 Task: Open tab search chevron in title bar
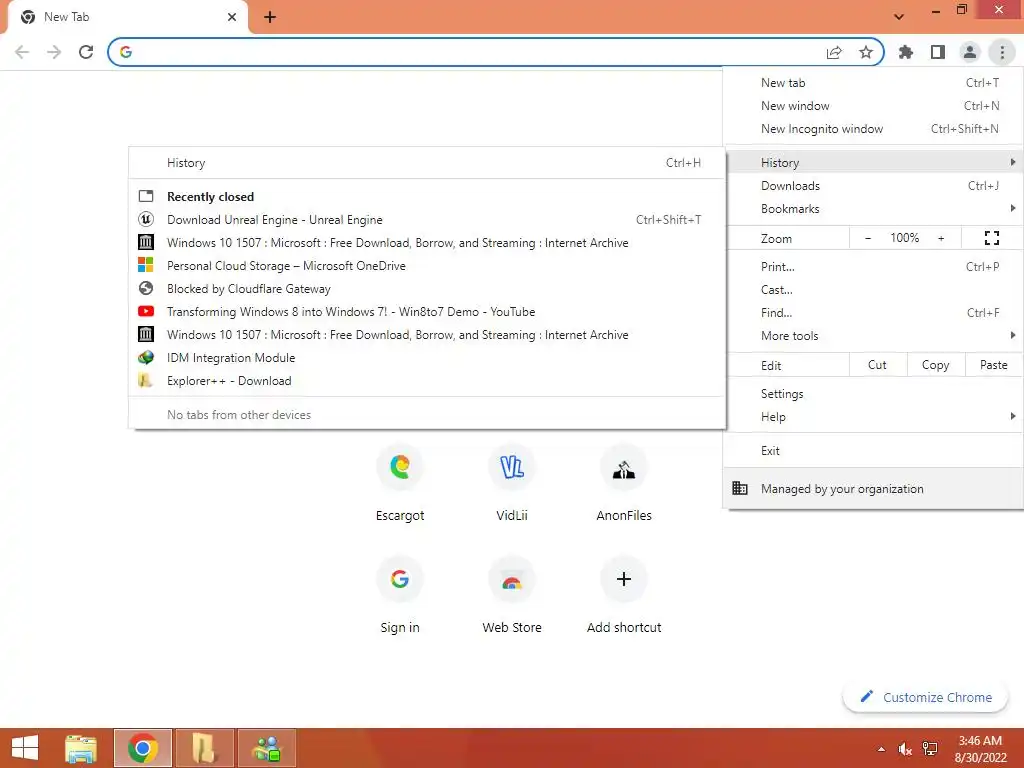(x=899, y=17)
